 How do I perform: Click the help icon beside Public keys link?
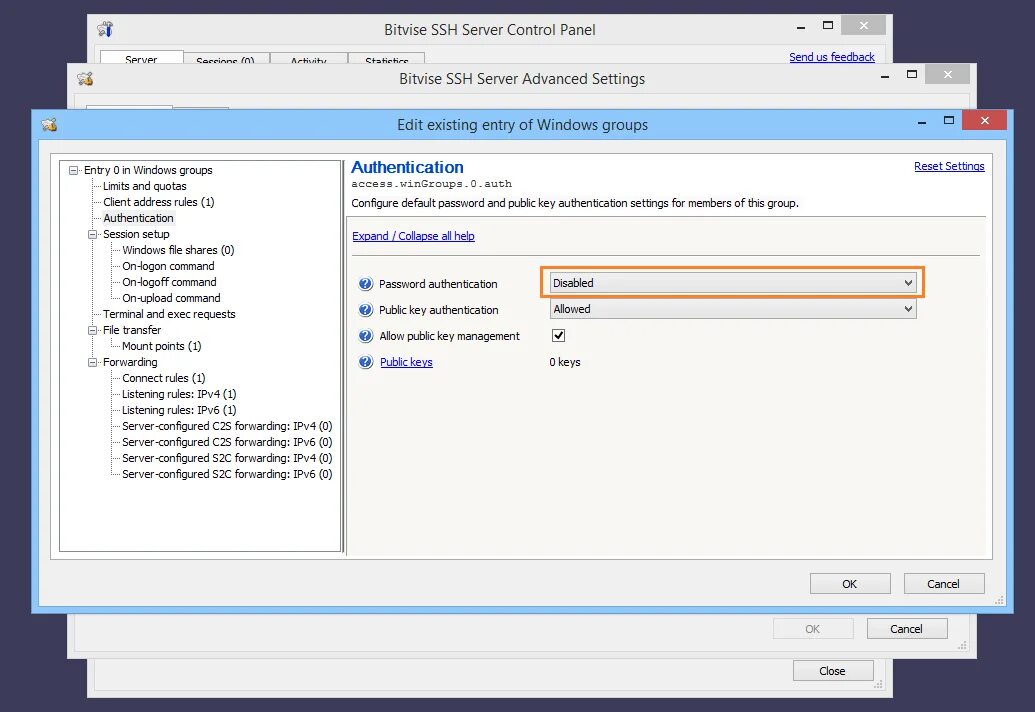pos(366,362)
